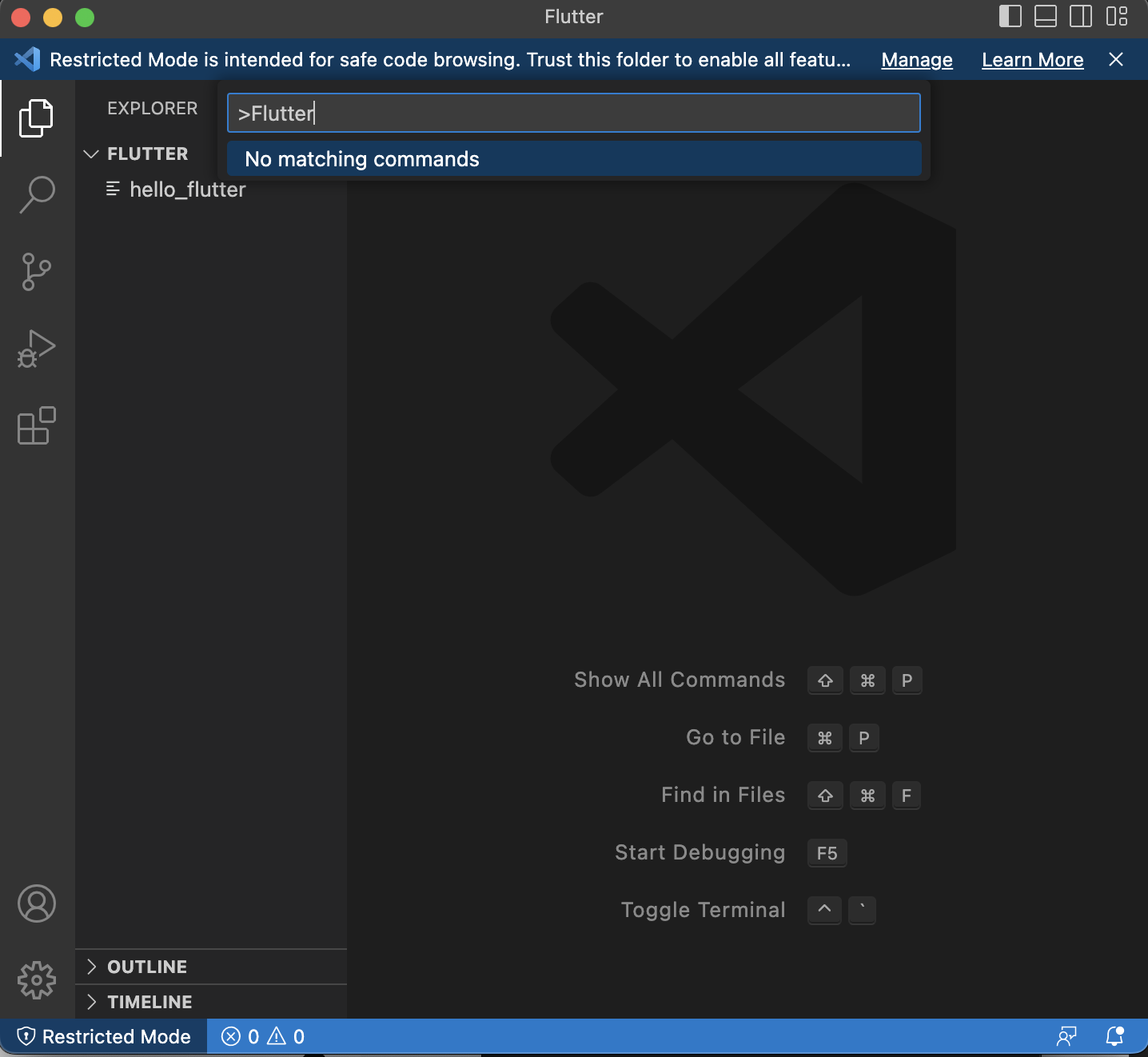Click the Restricted Mode status bar item
Image resolution: width=1148 pixels, height=1057 pixels.
104,1037
